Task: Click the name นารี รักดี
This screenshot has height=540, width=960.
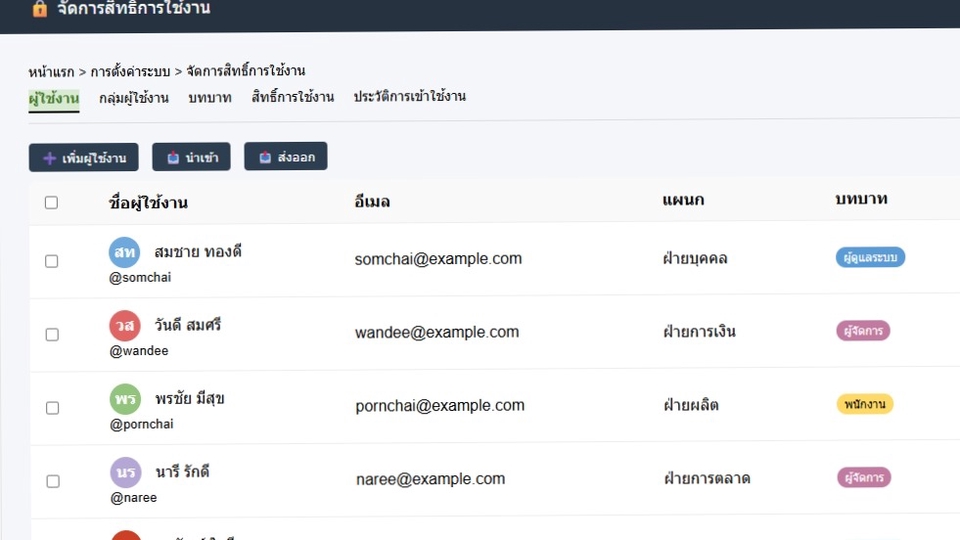Action: tap(182, 472)
